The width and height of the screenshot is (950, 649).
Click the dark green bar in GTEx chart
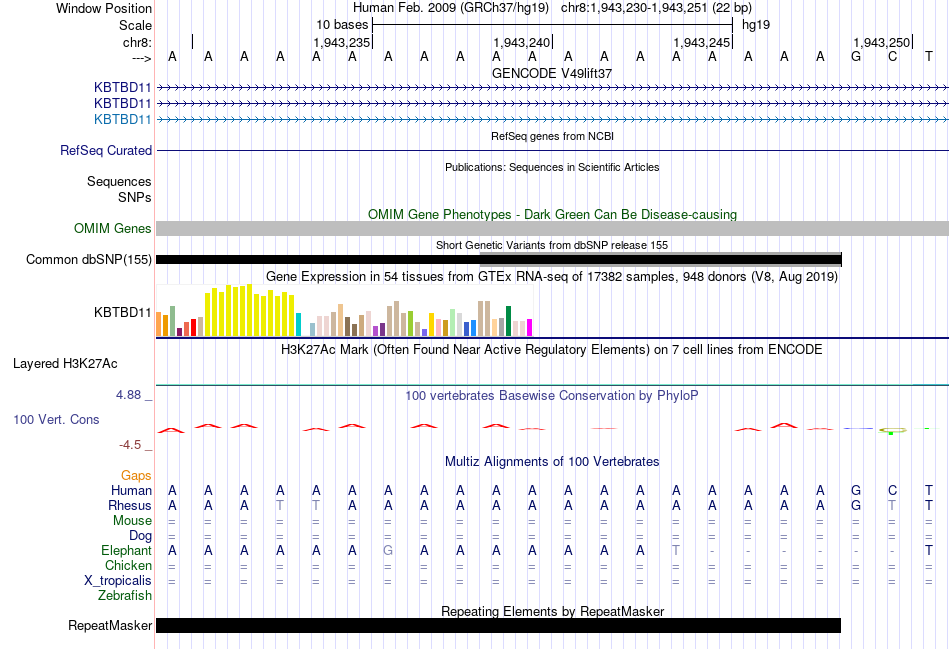[508, 321]
